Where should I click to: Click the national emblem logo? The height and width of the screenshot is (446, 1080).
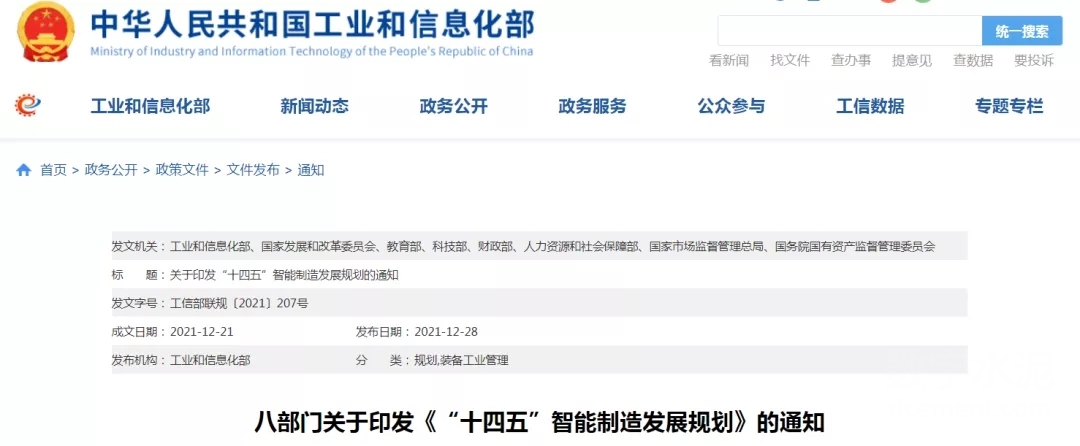[45, 31]
